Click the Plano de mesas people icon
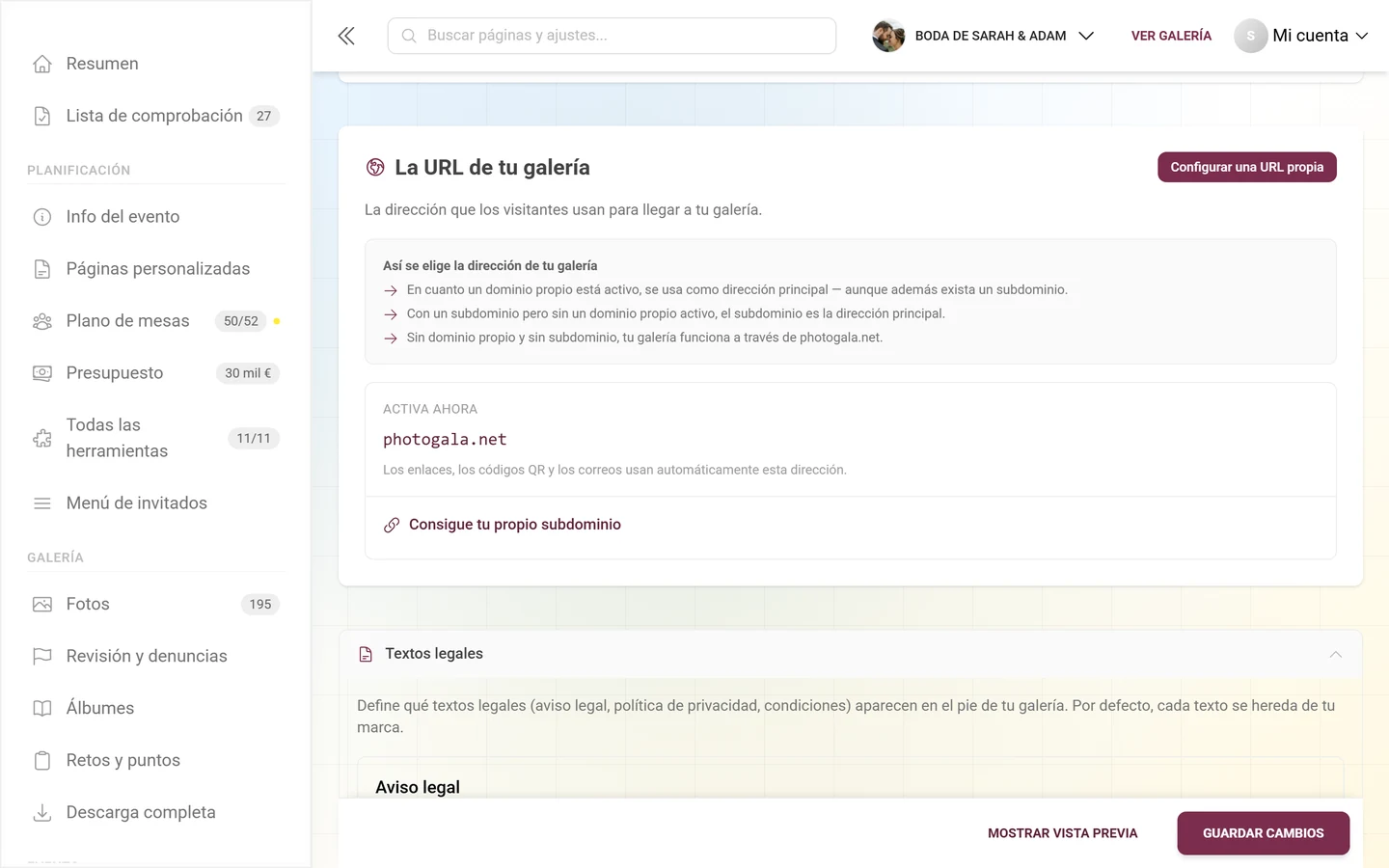 pyautogui.click(x=42, y=321)
